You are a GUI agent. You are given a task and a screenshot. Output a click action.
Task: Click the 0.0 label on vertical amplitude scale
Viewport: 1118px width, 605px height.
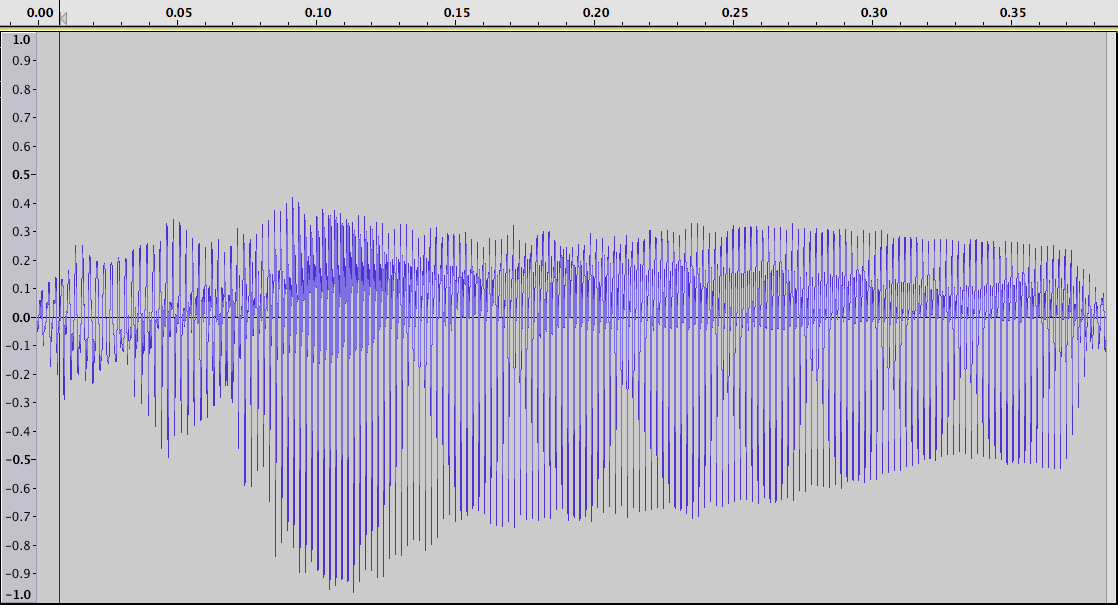[x=21, y=317]
